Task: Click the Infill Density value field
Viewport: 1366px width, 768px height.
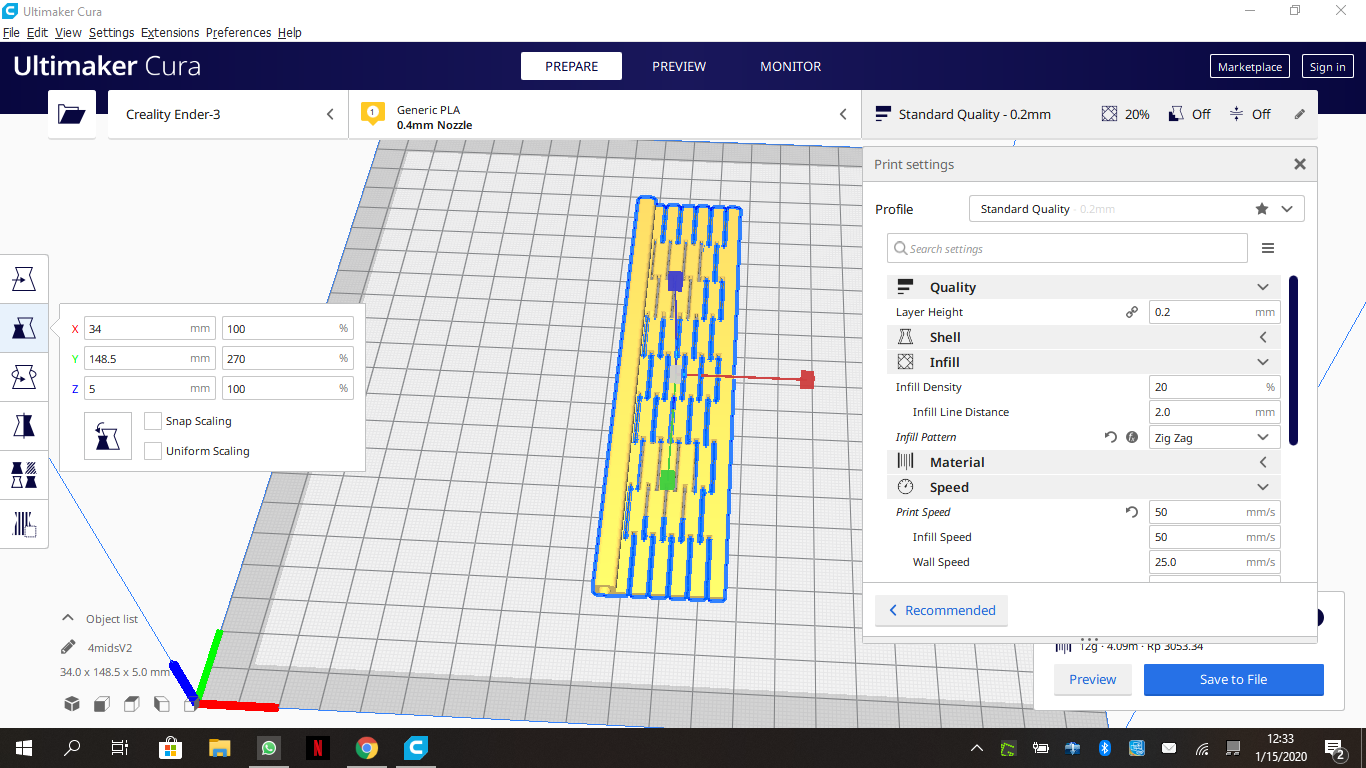Action: [x=1214, y=387]
